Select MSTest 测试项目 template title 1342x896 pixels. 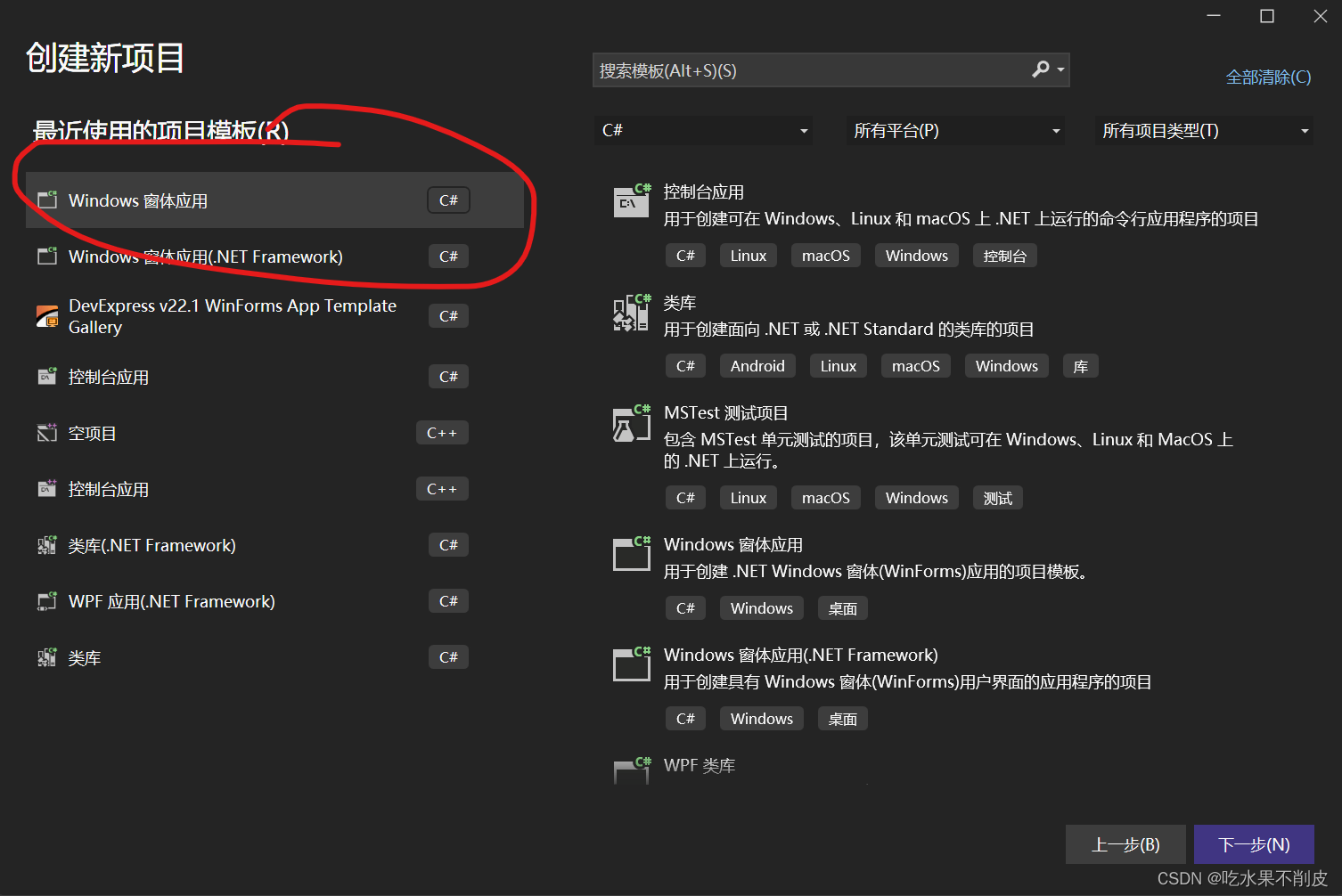coord(726,412)
